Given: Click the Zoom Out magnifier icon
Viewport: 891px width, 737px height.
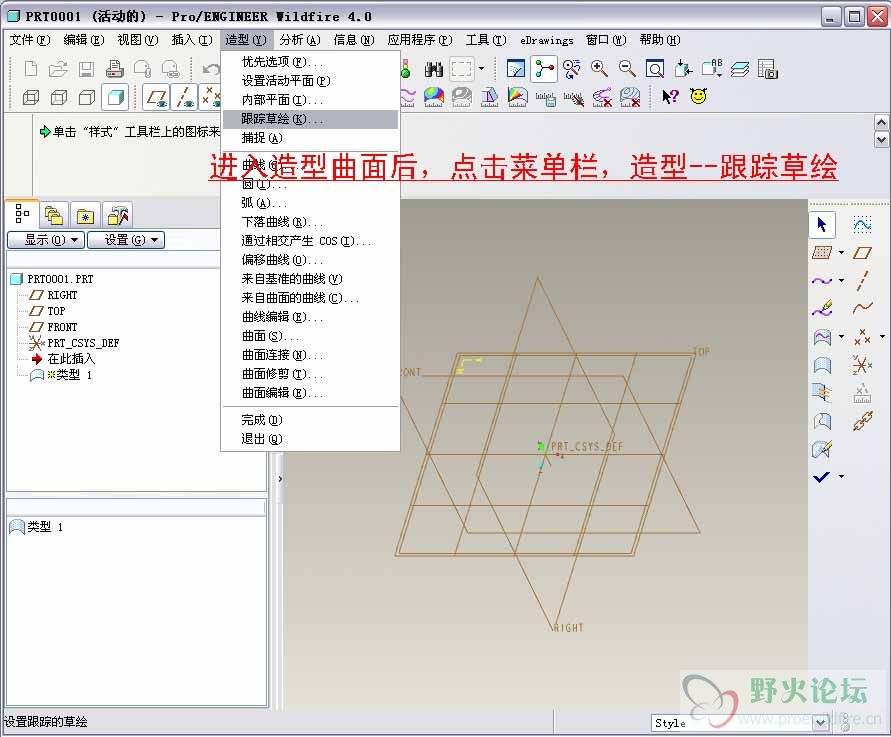Looking at the screenshot, I should pos(627,69).
